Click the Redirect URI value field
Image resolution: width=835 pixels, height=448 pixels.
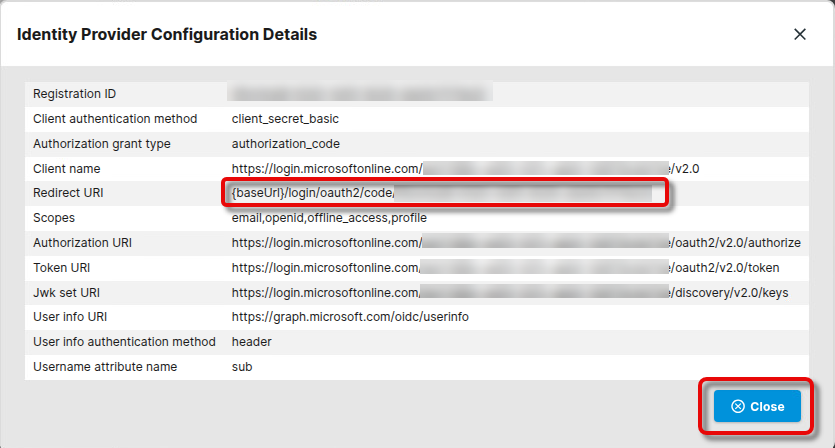440,193
